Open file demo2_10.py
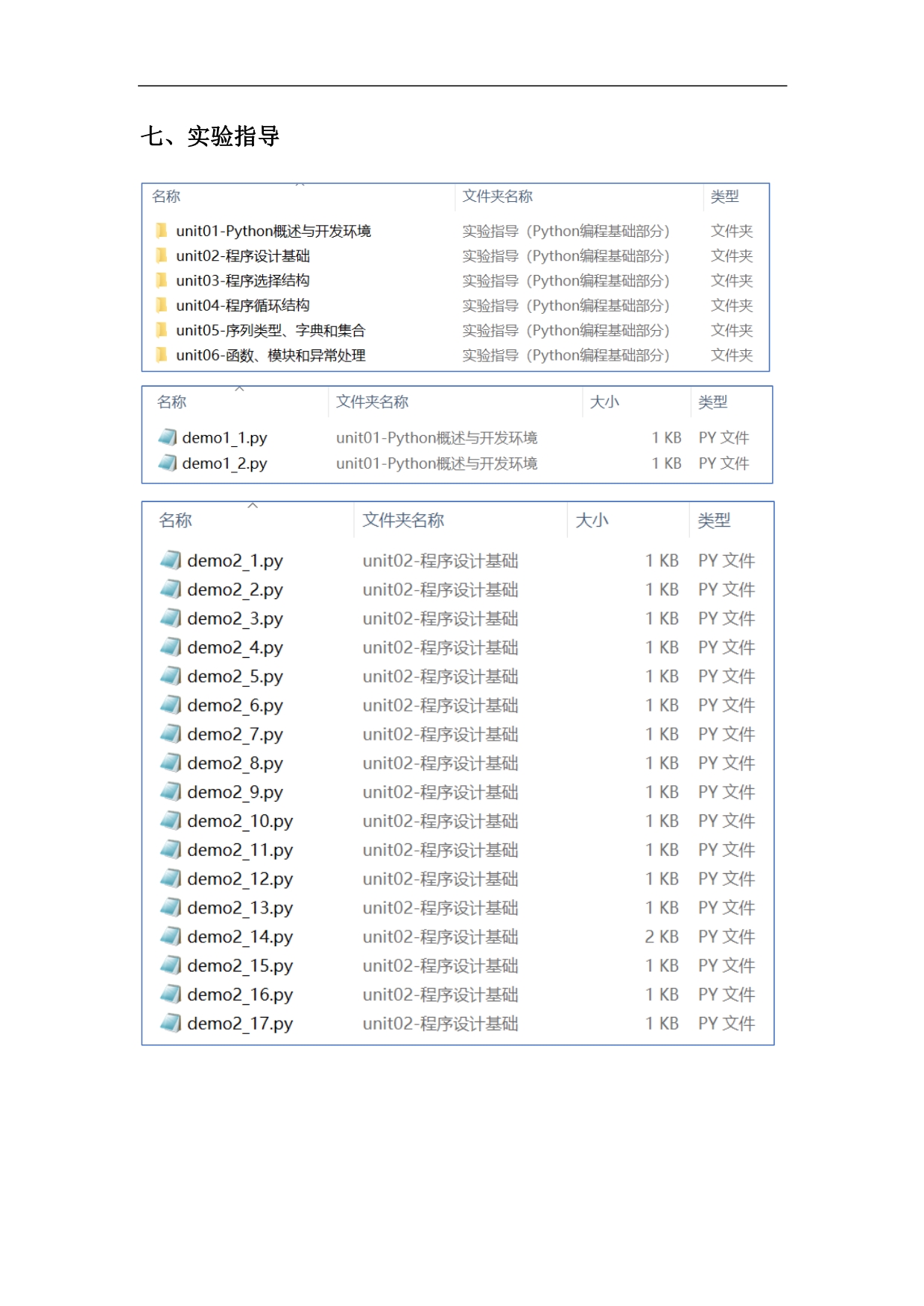This screenshot has width=924, height=1306. (x=240, y=821)
